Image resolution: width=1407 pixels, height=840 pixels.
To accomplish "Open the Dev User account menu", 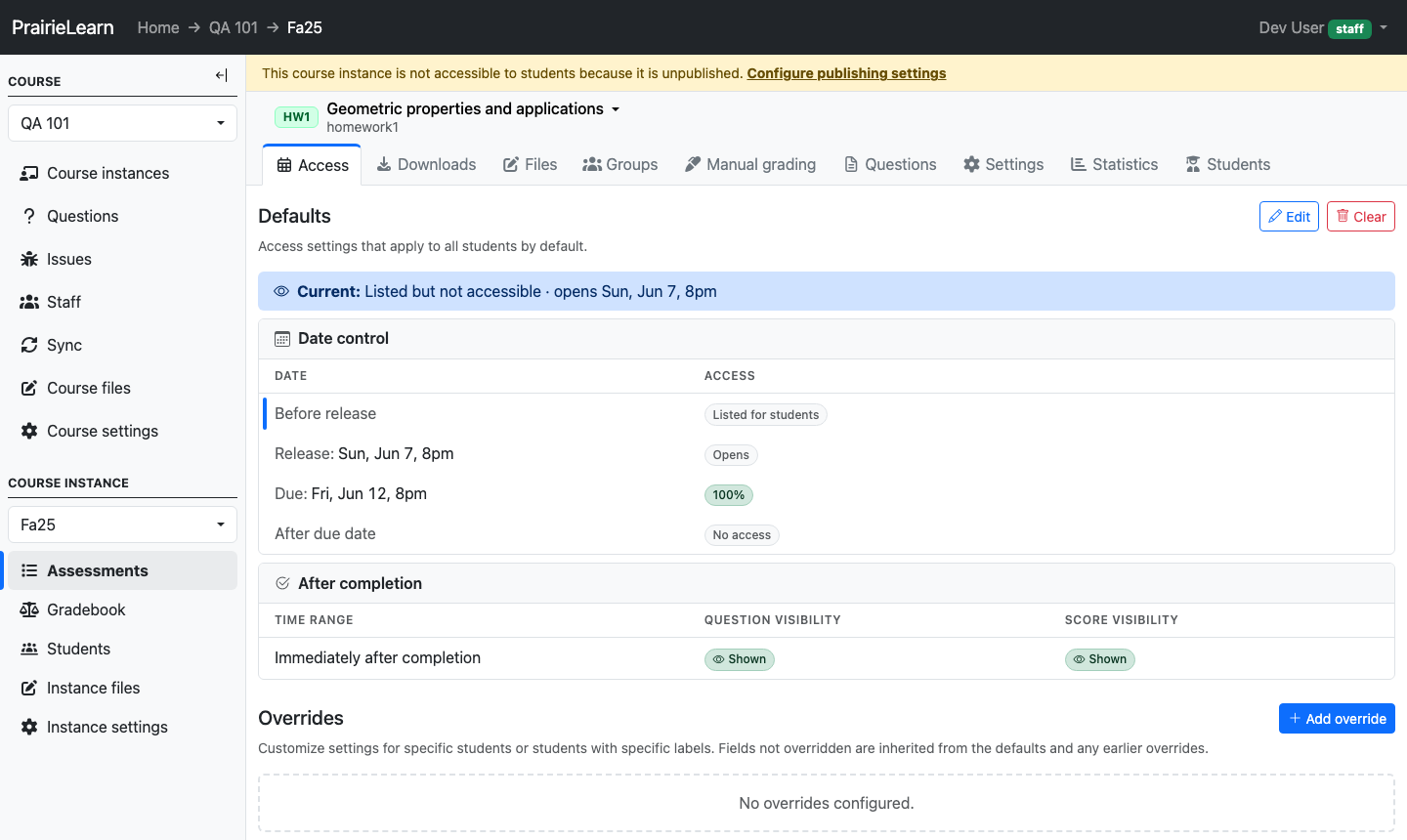I will [1323, 27].
